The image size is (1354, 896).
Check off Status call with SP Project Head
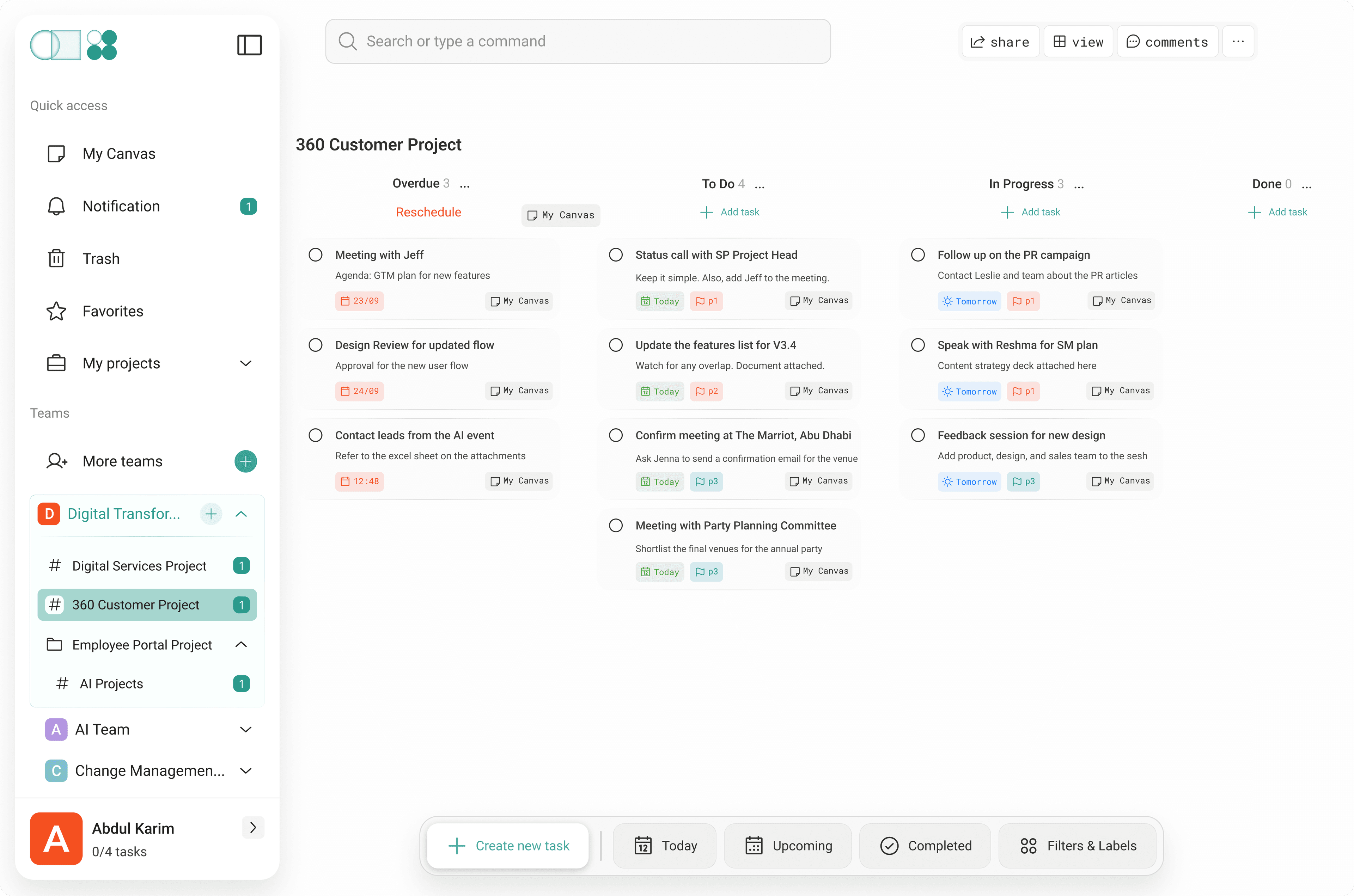[x=616, y=255]
